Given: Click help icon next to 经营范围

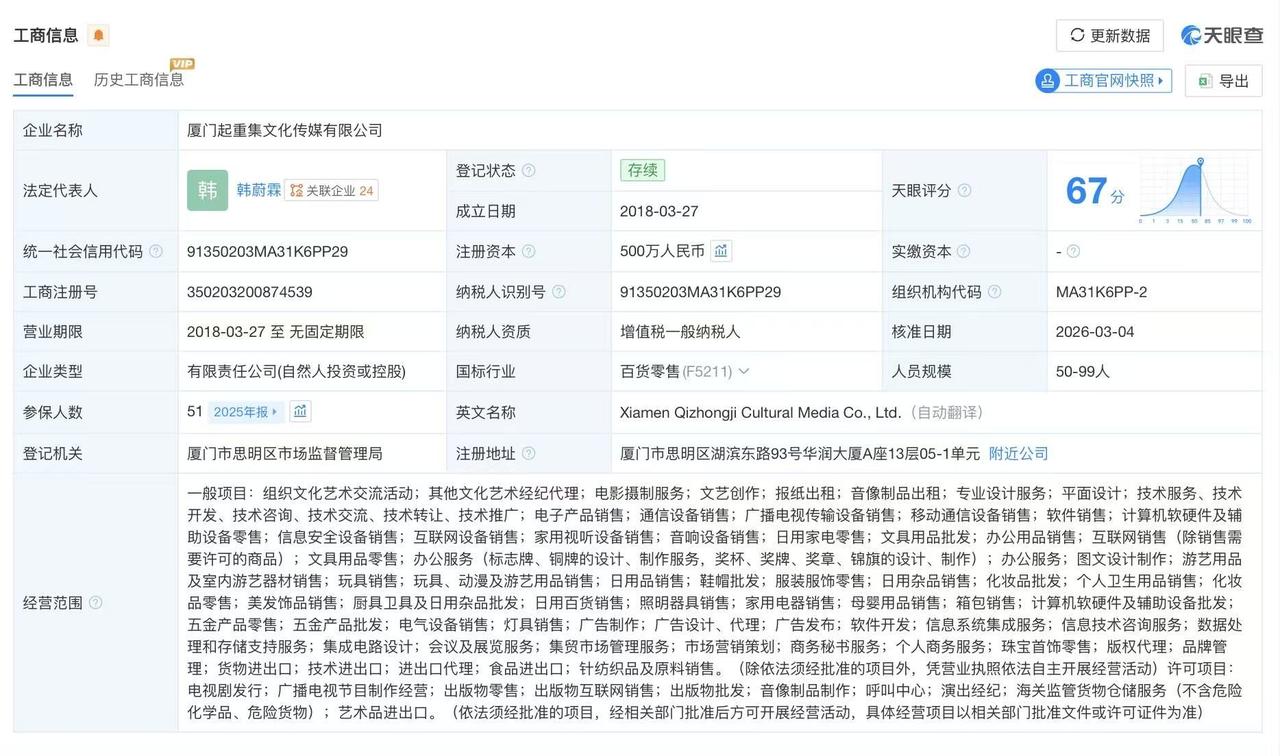Looking at the screenshot, I should pos(96,603).
